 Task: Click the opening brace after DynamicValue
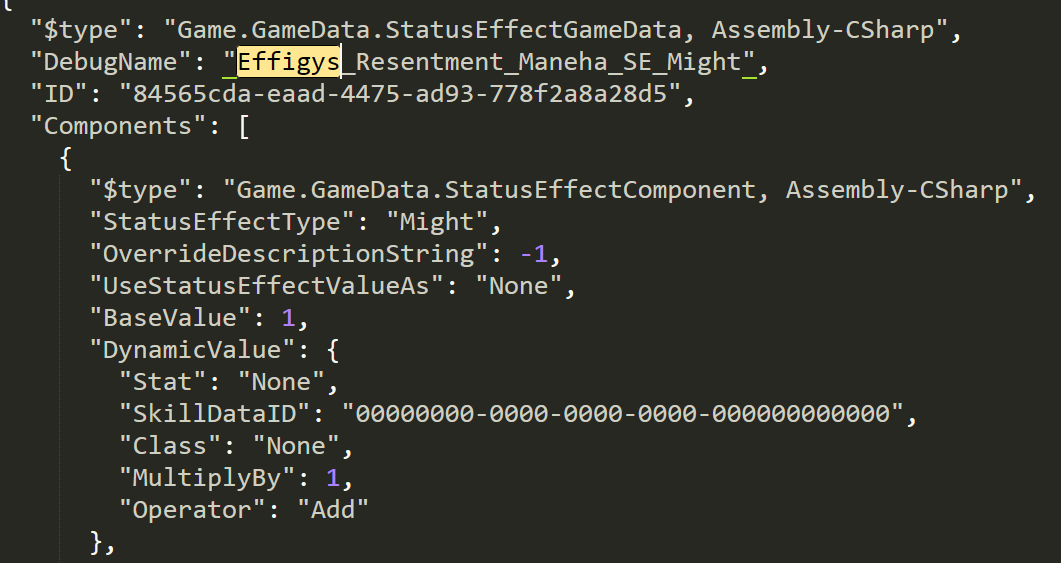[x=333, y=351]
